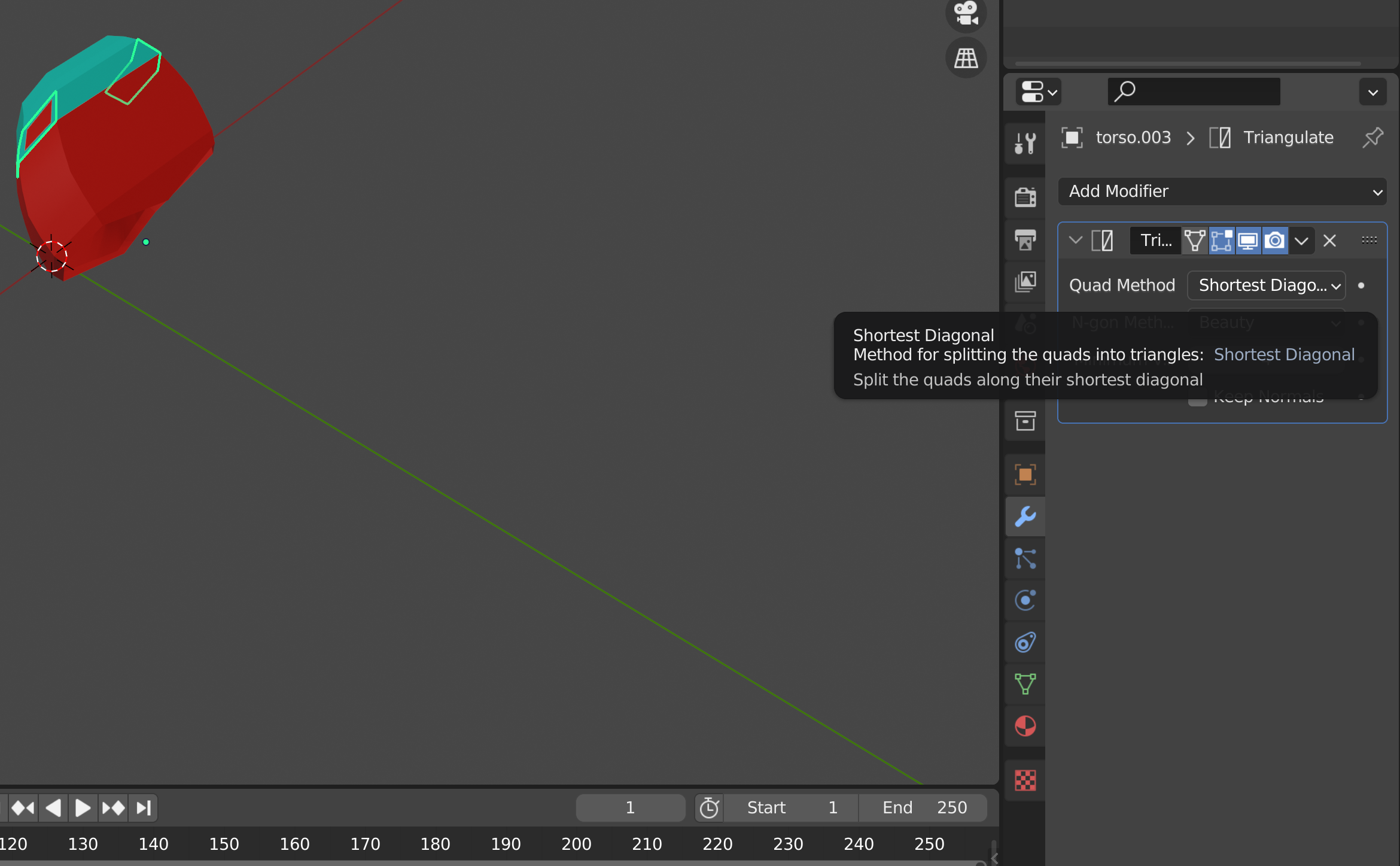Click frame 200 on the timeline ruler
1400x866 pixels.
pos(576,844)
